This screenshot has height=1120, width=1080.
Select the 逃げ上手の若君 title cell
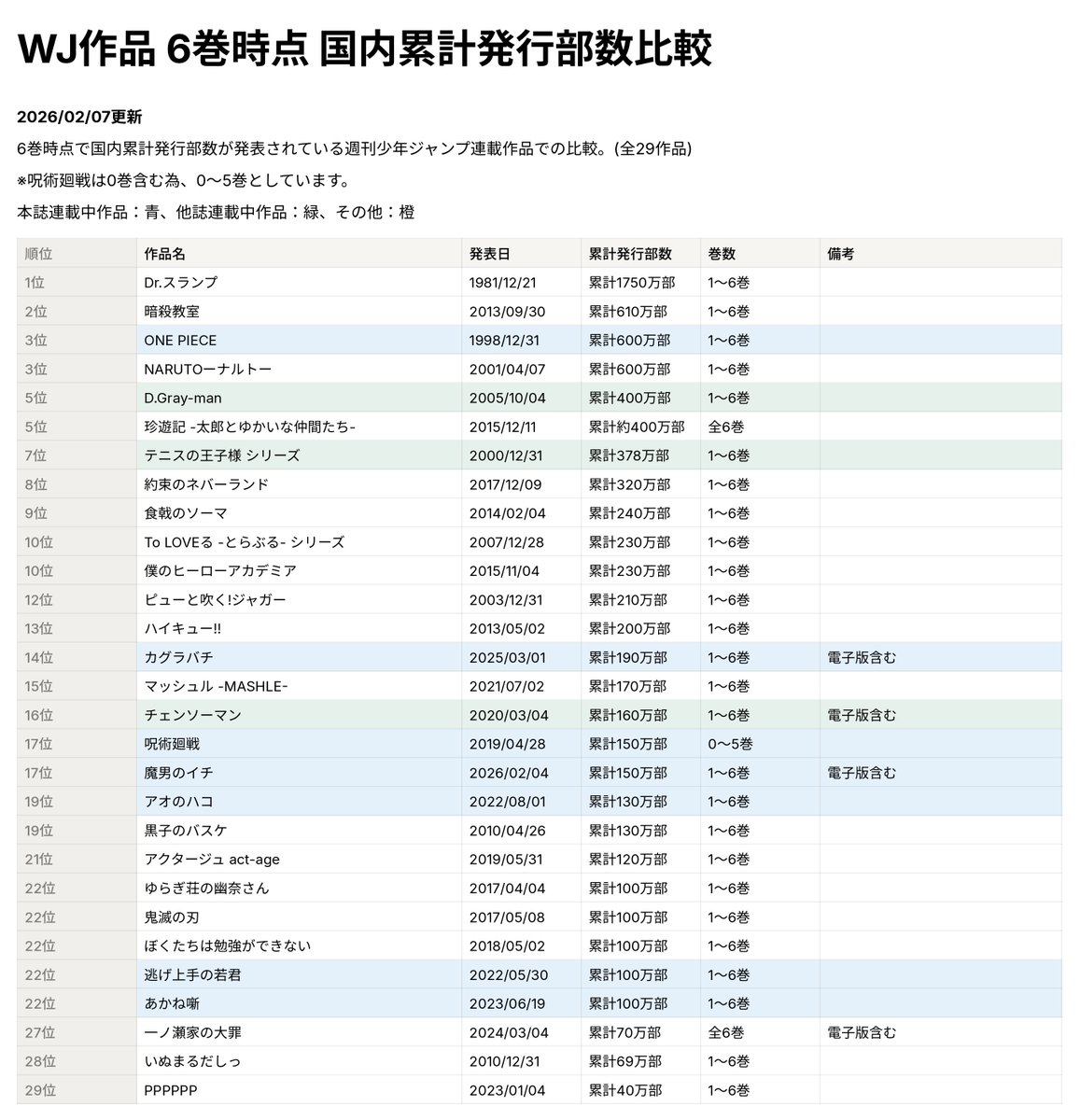(x=299, y=975)
